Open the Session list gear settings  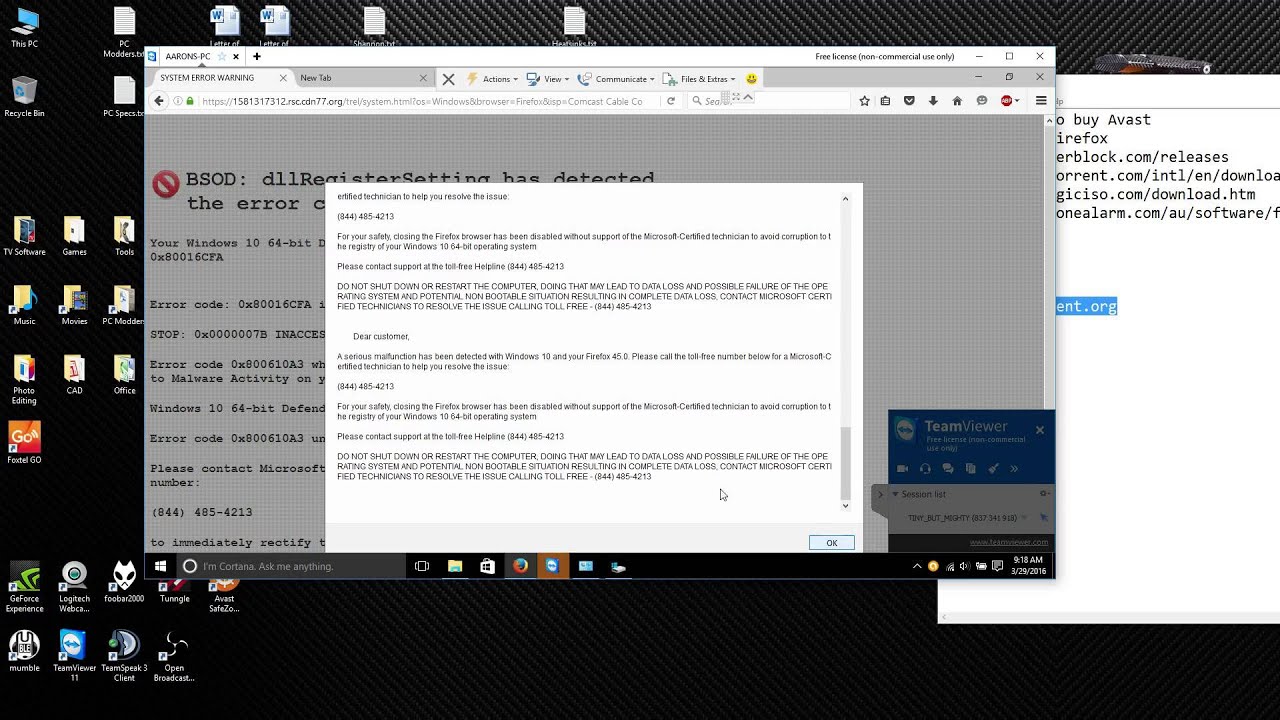tap(1044, 494)
